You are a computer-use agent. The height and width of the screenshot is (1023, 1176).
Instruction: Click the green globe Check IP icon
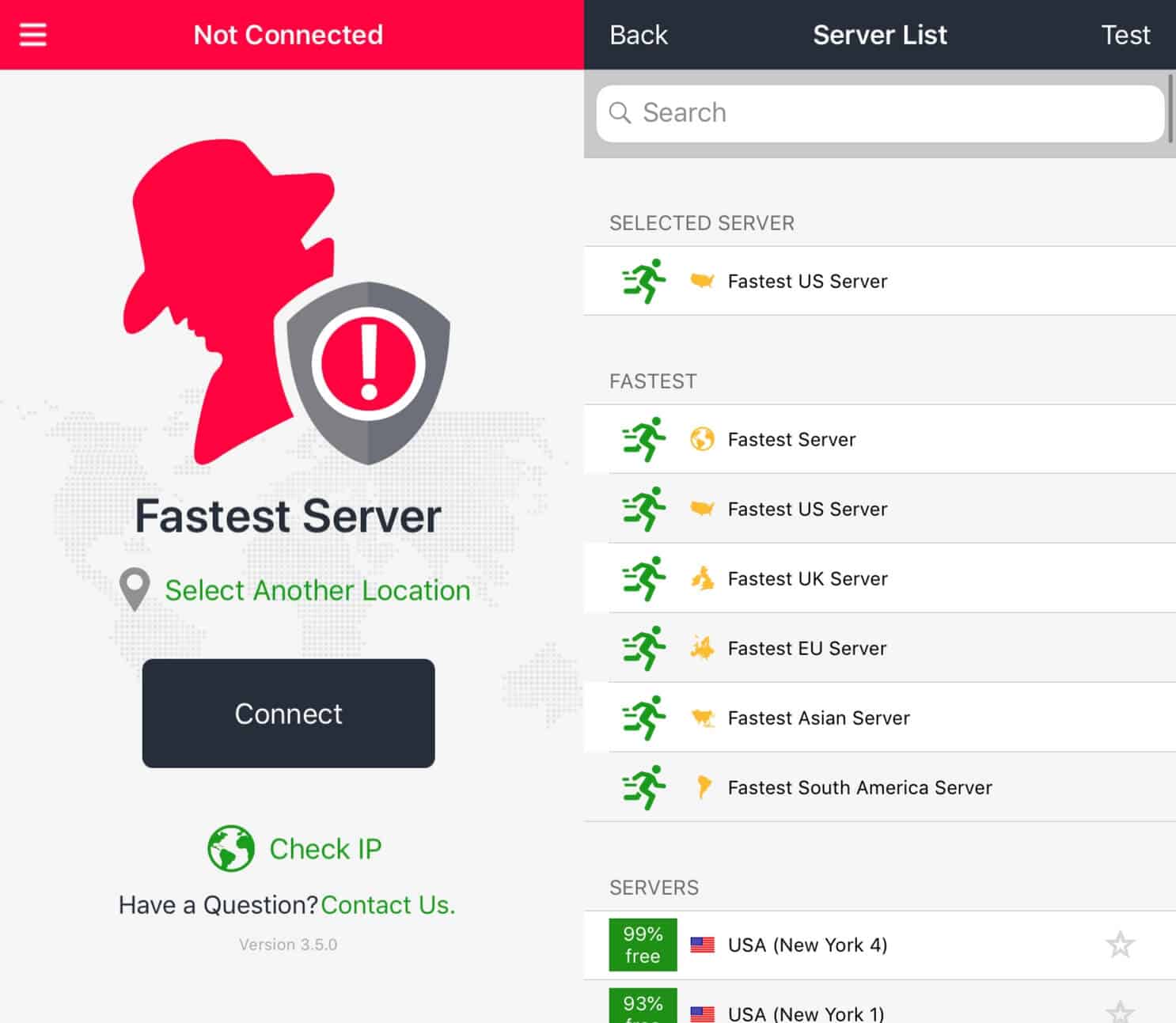tap(231, 848)
